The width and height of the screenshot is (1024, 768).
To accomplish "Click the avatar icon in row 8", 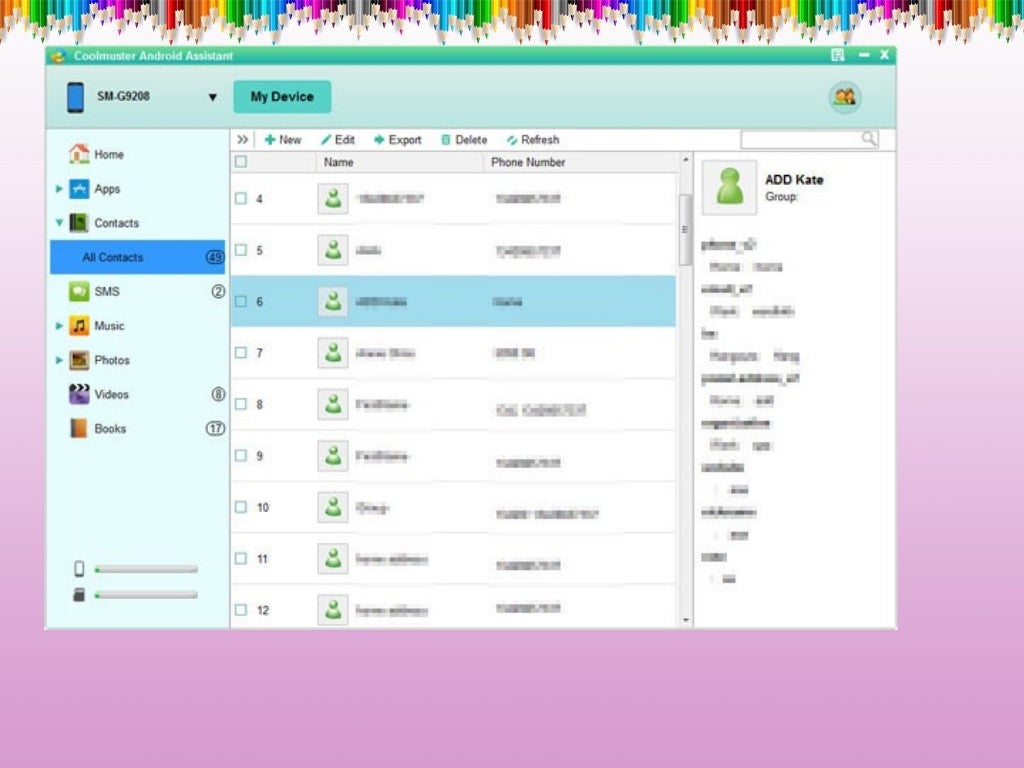I will tap(333, 404).
